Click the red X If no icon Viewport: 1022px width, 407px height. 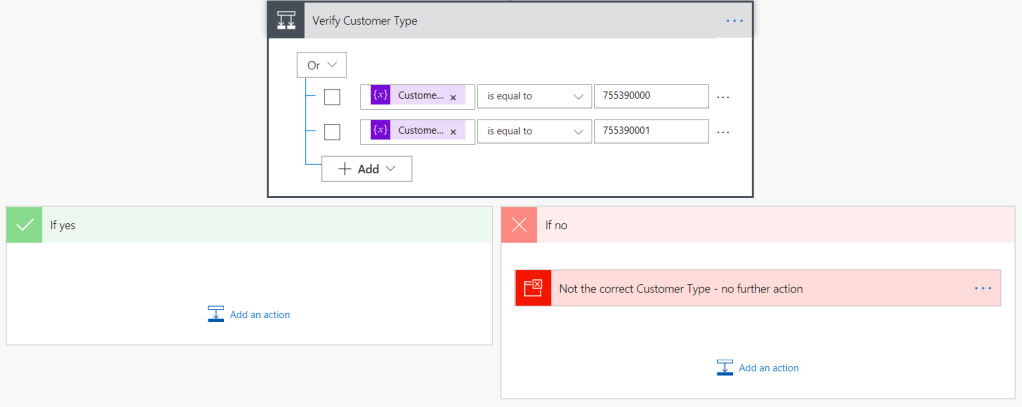click(x=519, y=225)
